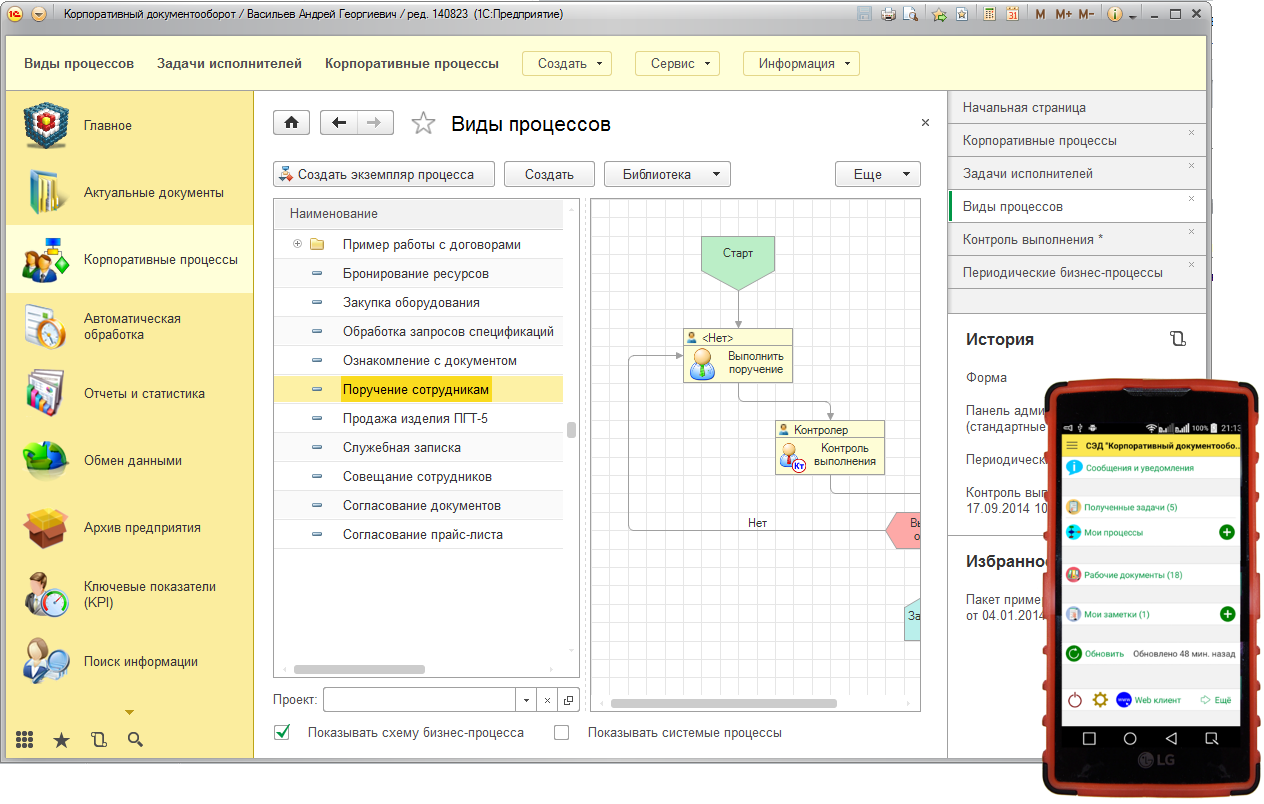1264x804 pixels.
Task: Click the Home icon button
Action: click(x=292, y=122)
